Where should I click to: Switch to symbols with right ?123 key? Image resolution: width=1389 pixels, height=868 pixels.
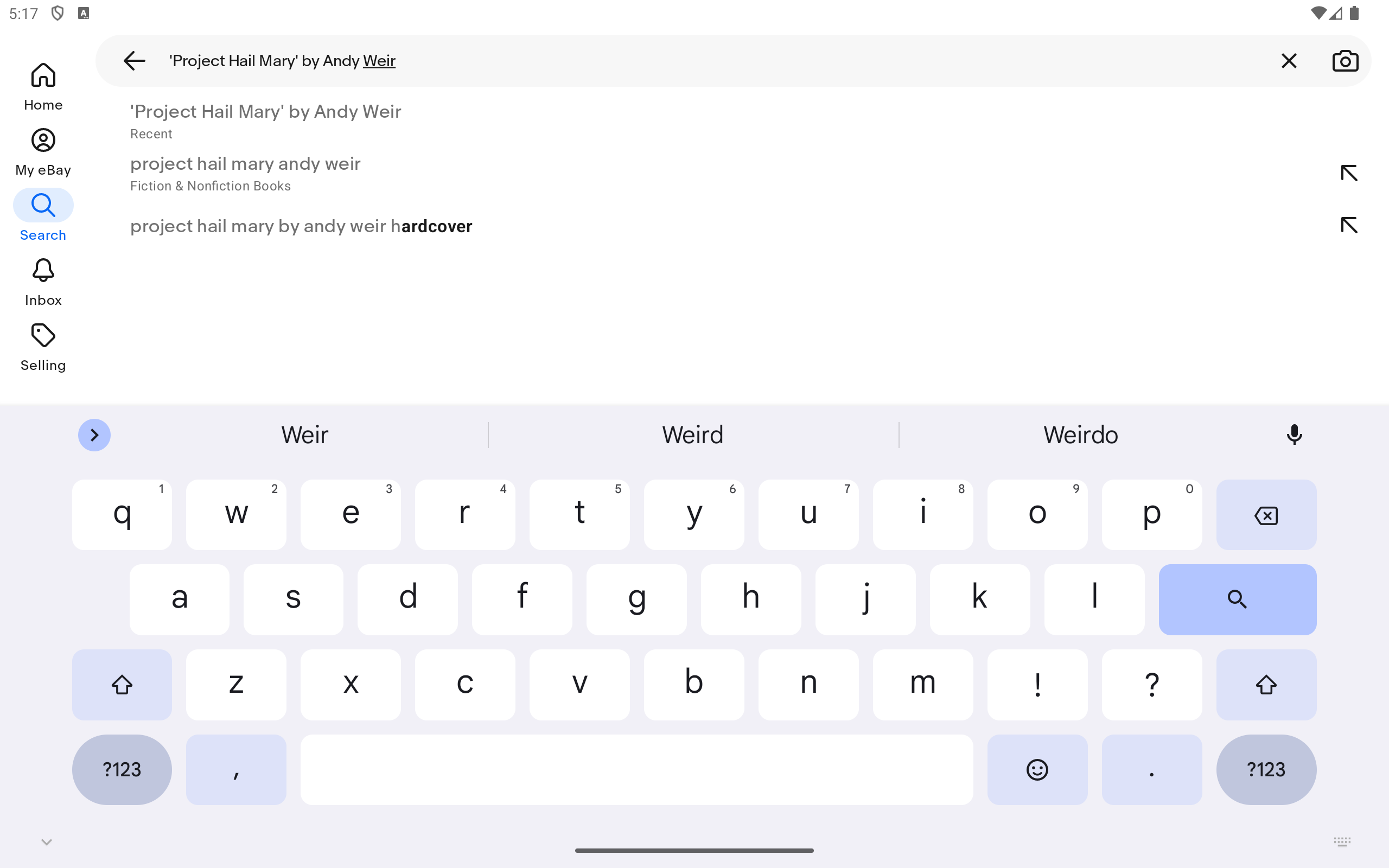(1266, 769)
